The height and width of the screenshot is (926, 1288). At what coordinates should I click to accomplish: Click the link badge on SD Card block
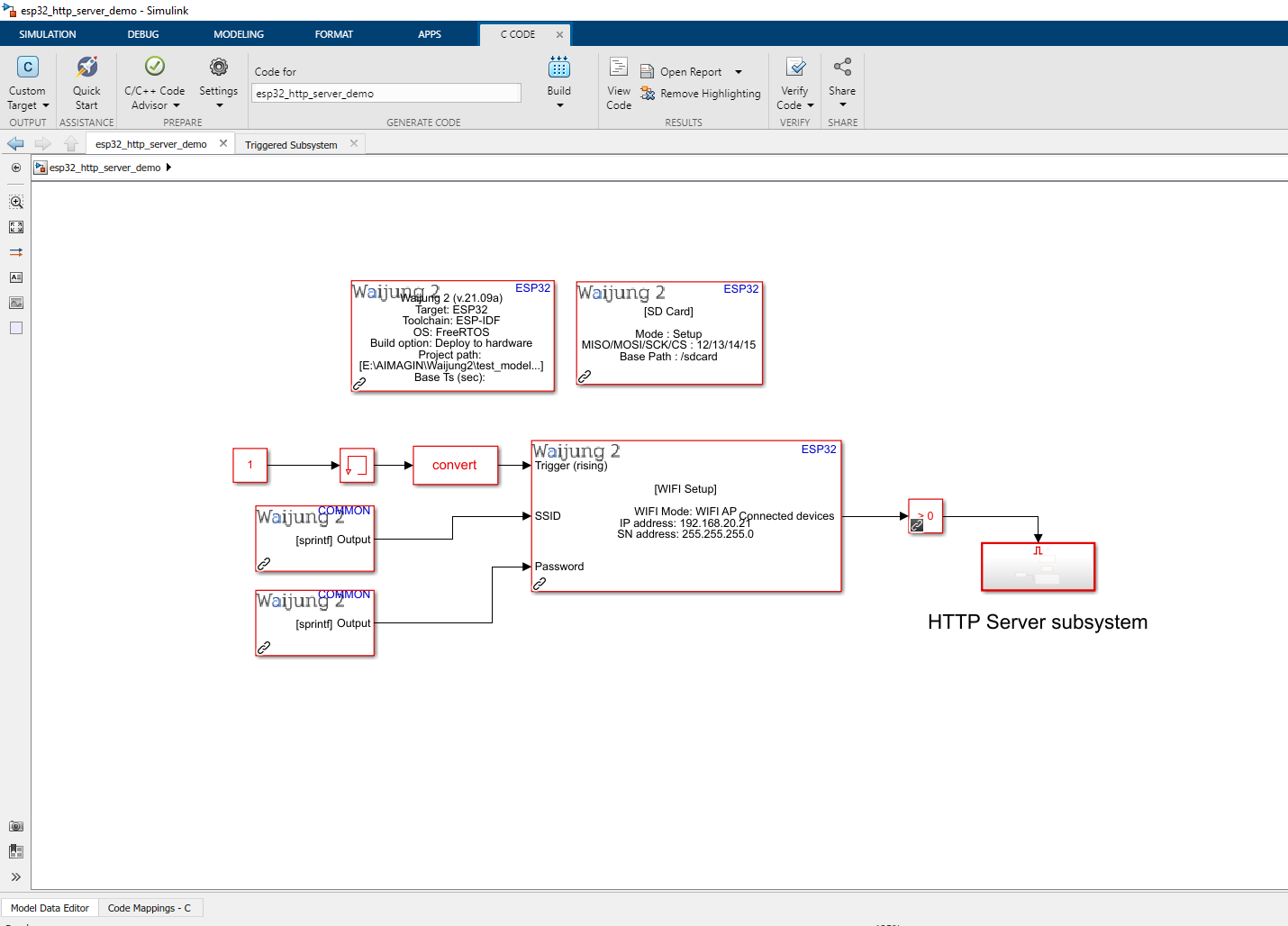[x=585, y=377]
